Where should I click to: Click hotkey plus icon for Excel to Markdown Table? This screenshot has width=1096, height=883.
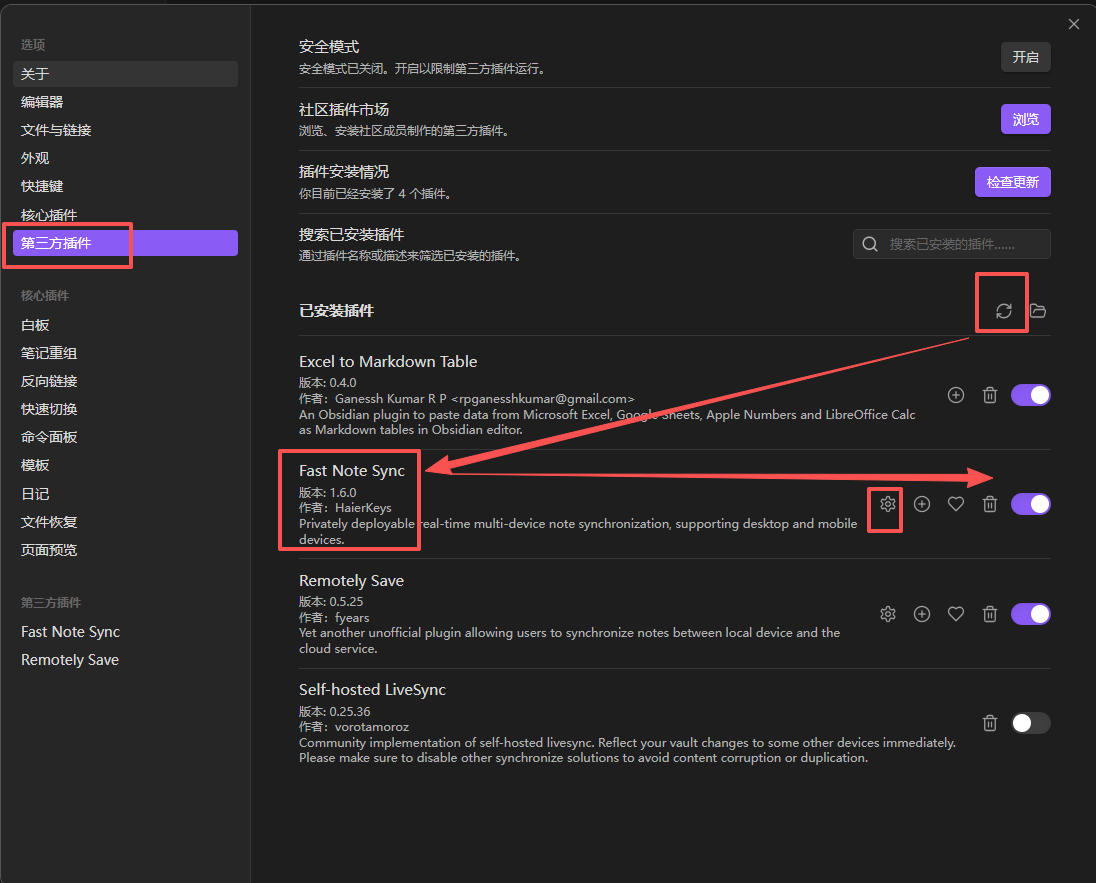(x=956, y=395)
